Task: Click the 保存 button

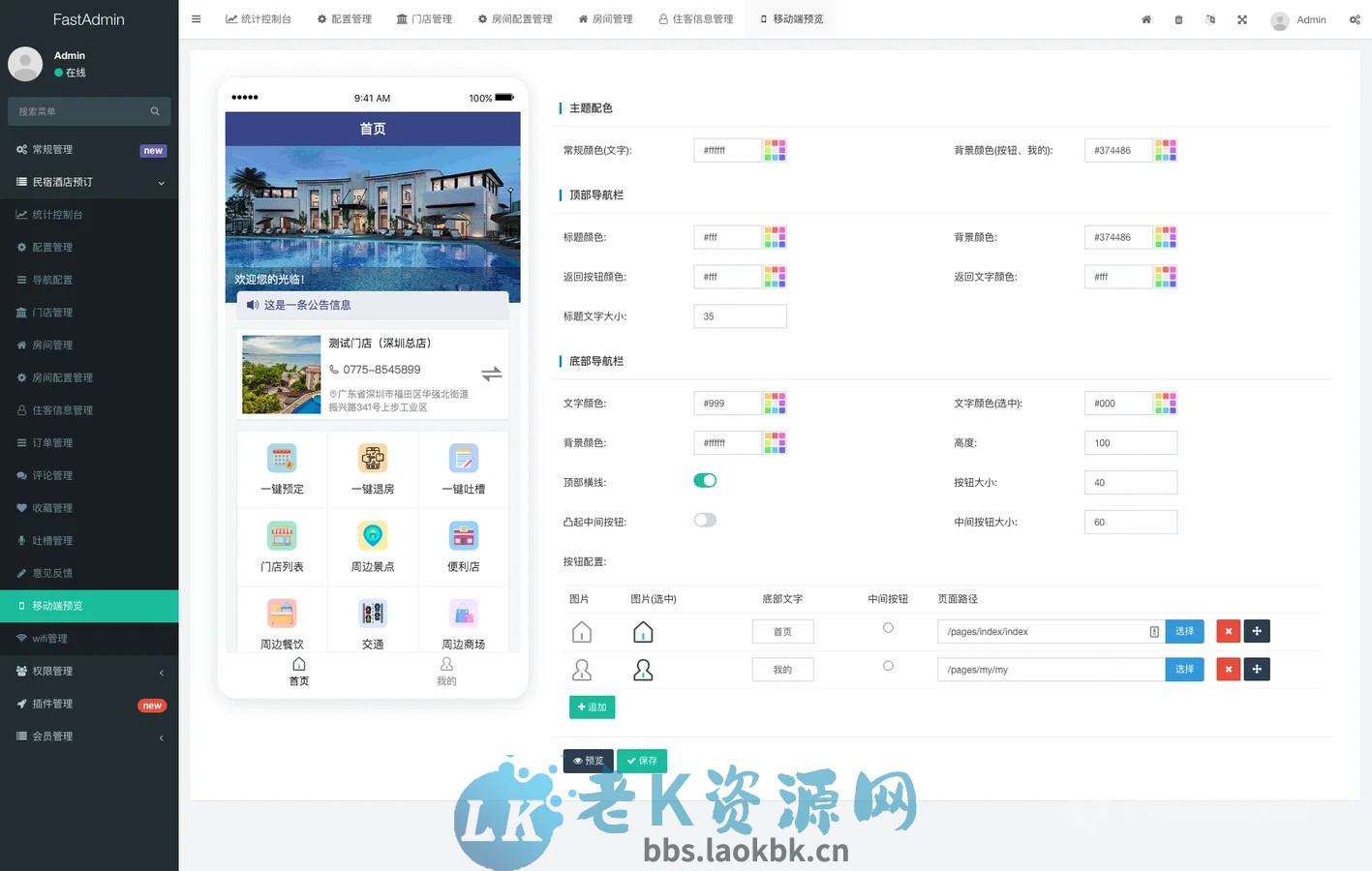Action: (642, 761)
